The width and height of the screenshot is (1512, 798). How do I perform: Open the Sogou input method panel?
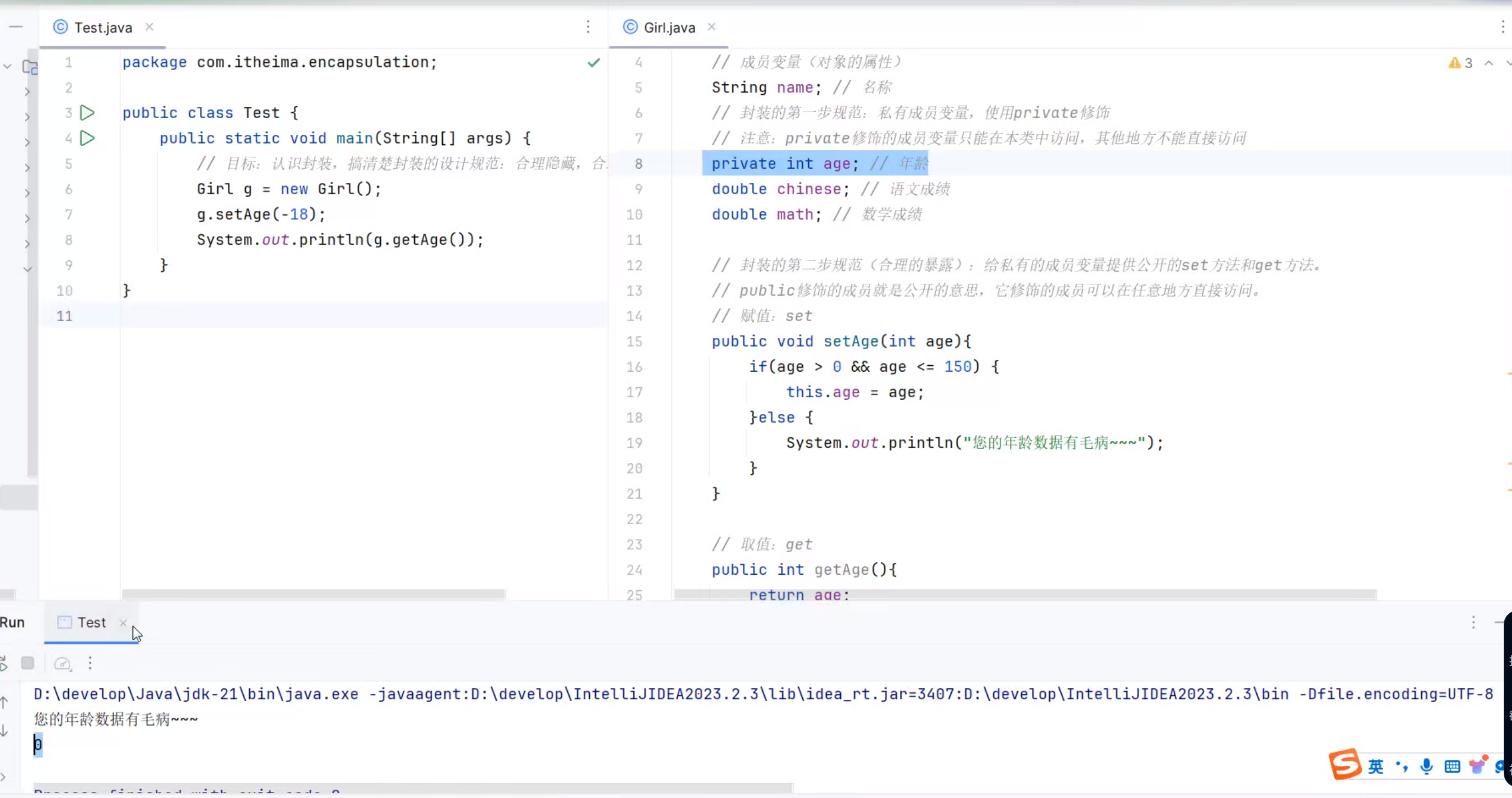(1345, 765)
